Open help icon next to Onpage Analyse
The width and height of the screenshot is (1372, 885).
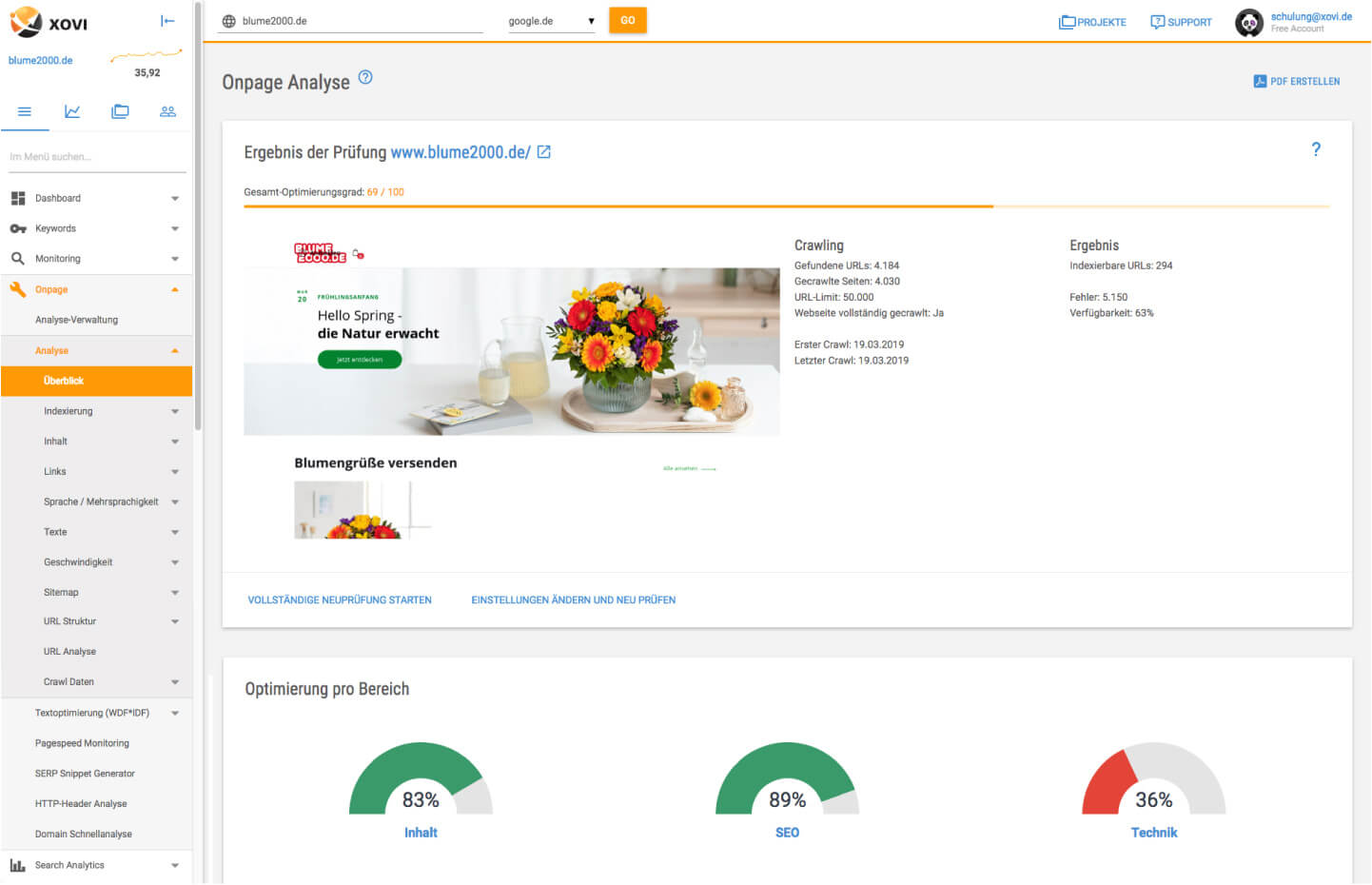coord(365,78)
